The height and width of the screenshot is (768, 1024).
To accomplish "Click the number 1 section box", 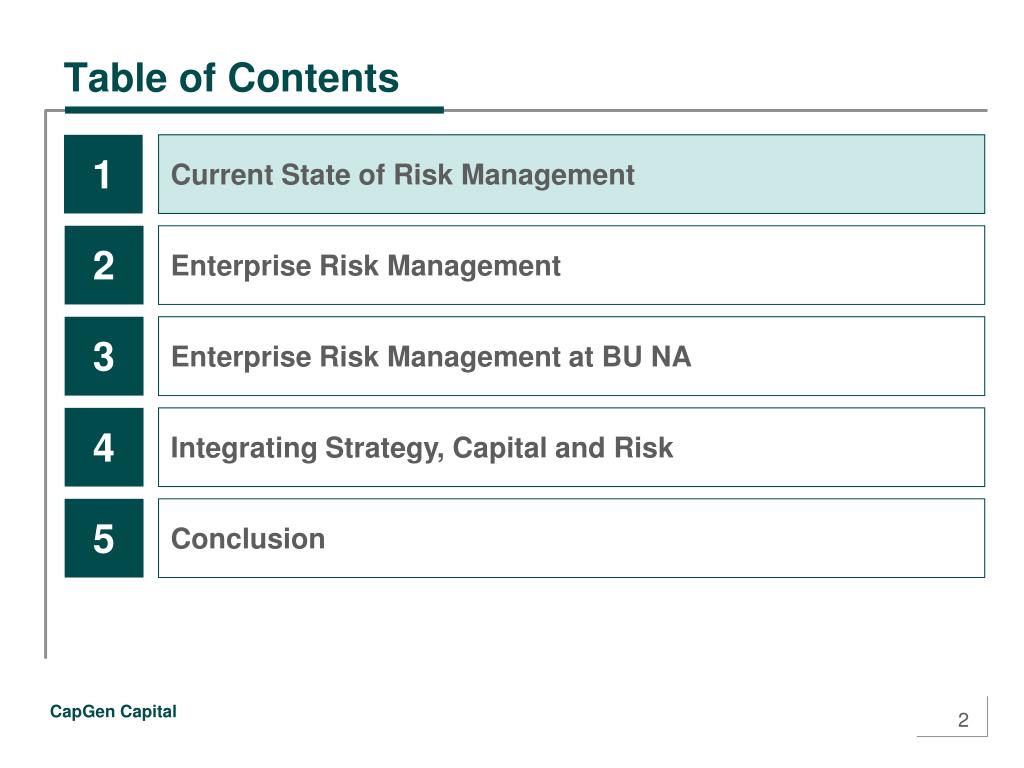I will pos(103,174).
